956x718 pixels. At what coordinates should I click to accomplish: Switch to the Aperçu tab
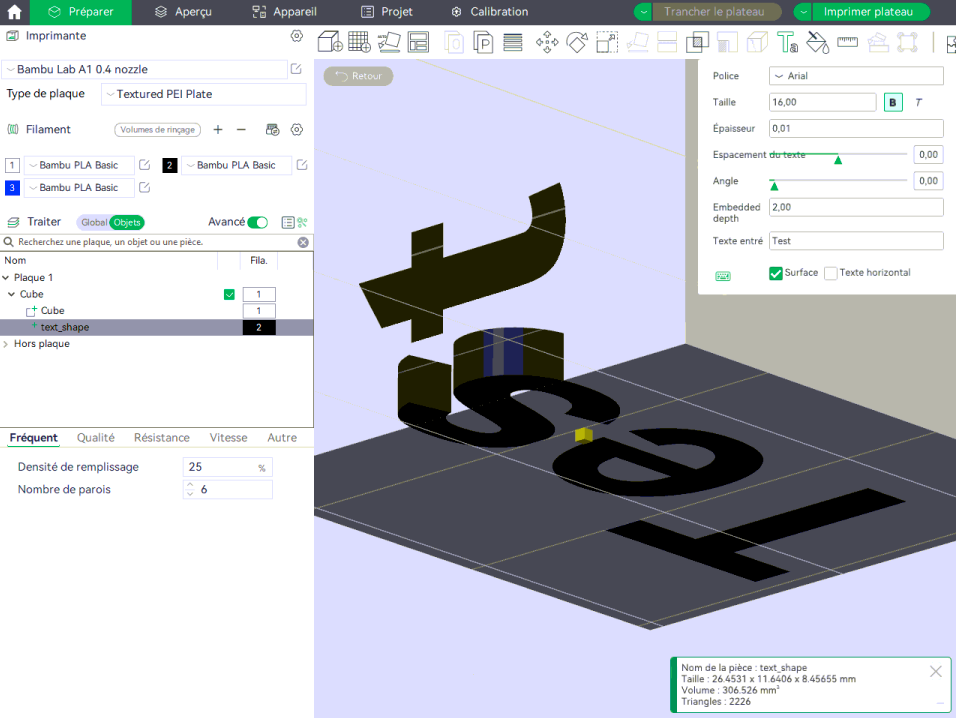pyautogui.click(x=183, y=12)
